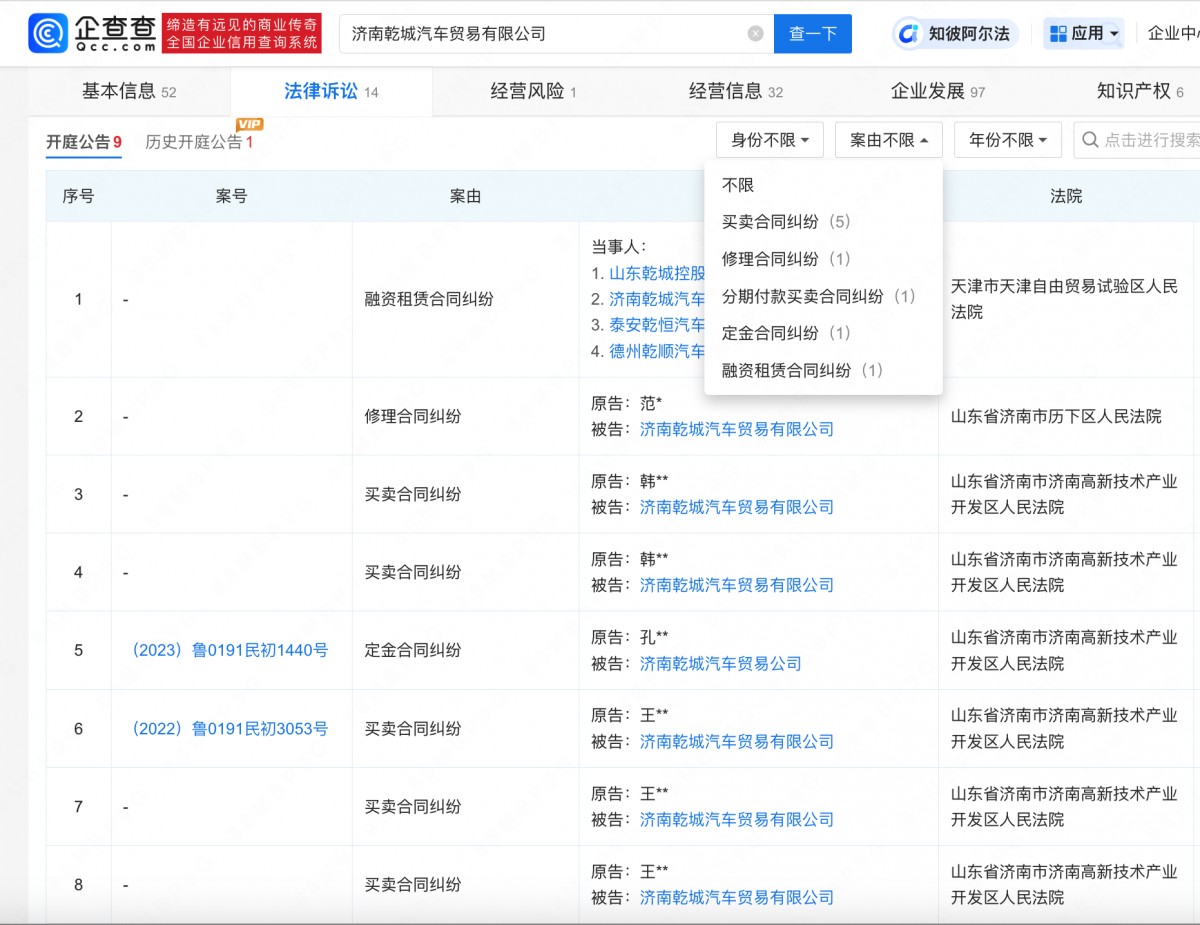Switch to the 基本信息 tab
This screenshot has width=1200, height=925.
(x=128, y=92)
